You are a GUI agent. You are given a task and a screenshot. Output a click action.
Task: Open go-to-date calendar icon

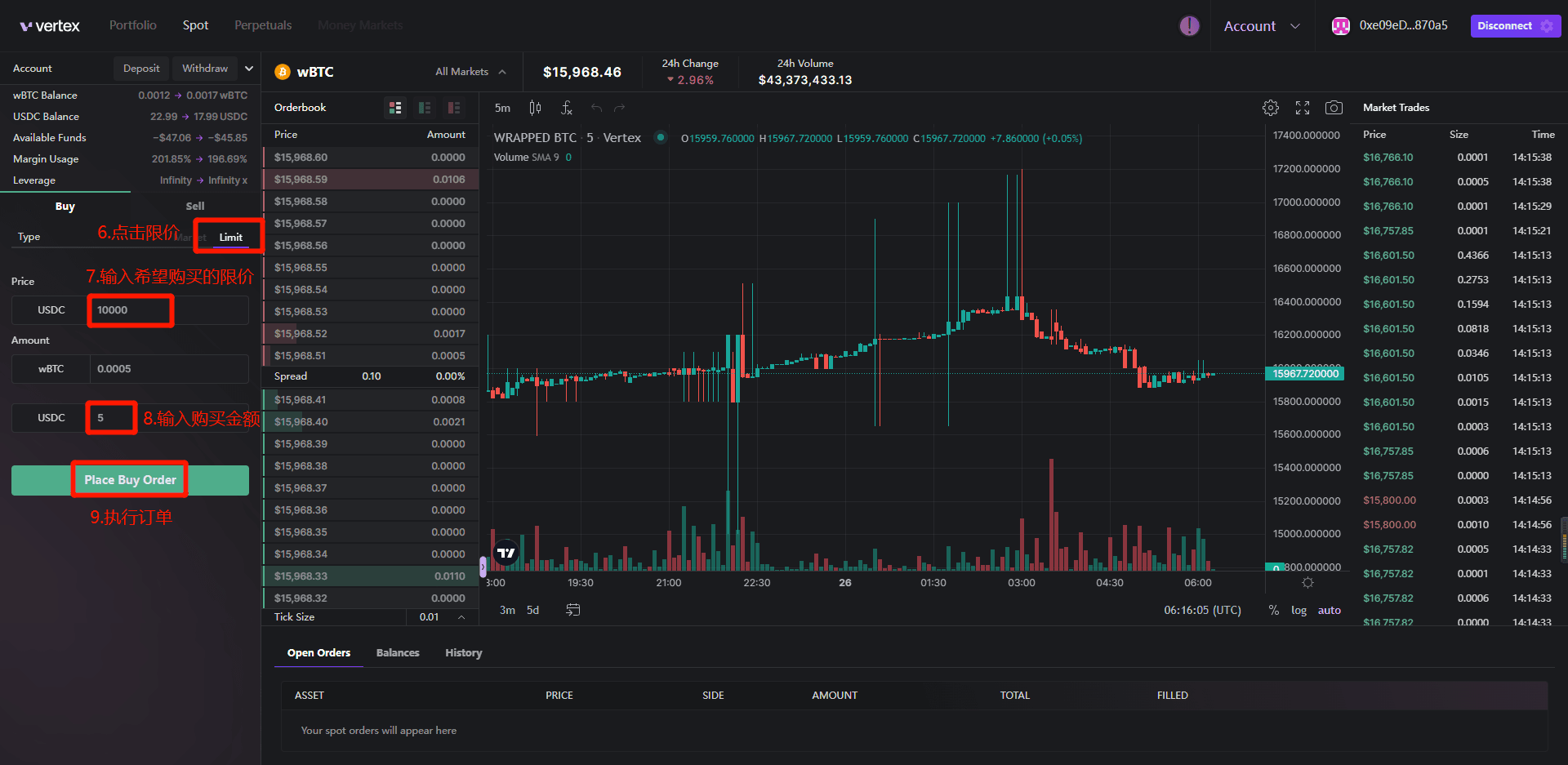point(573,610)
